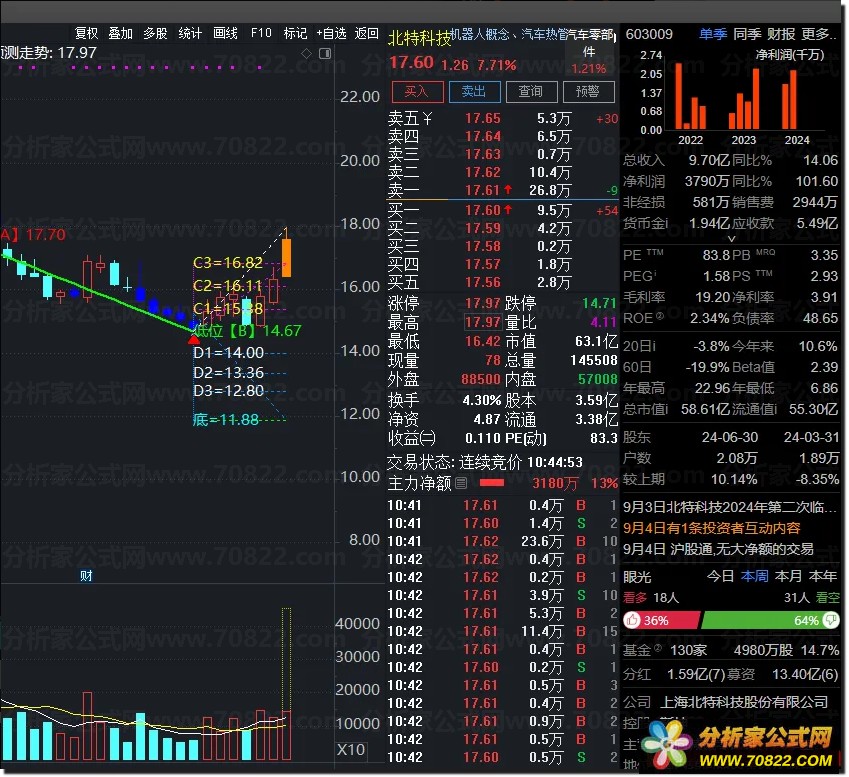
Task: Open the 主力净额 detail list icon
Action: click(x=461, y=483)
